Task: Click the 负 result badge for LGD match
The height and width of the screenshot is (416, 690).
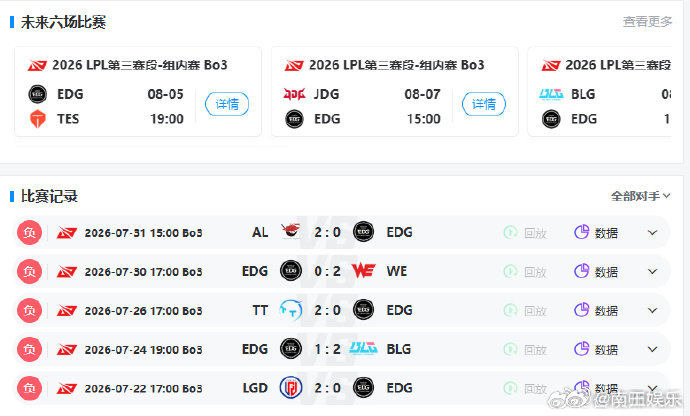Action: (x=29, y=388)
